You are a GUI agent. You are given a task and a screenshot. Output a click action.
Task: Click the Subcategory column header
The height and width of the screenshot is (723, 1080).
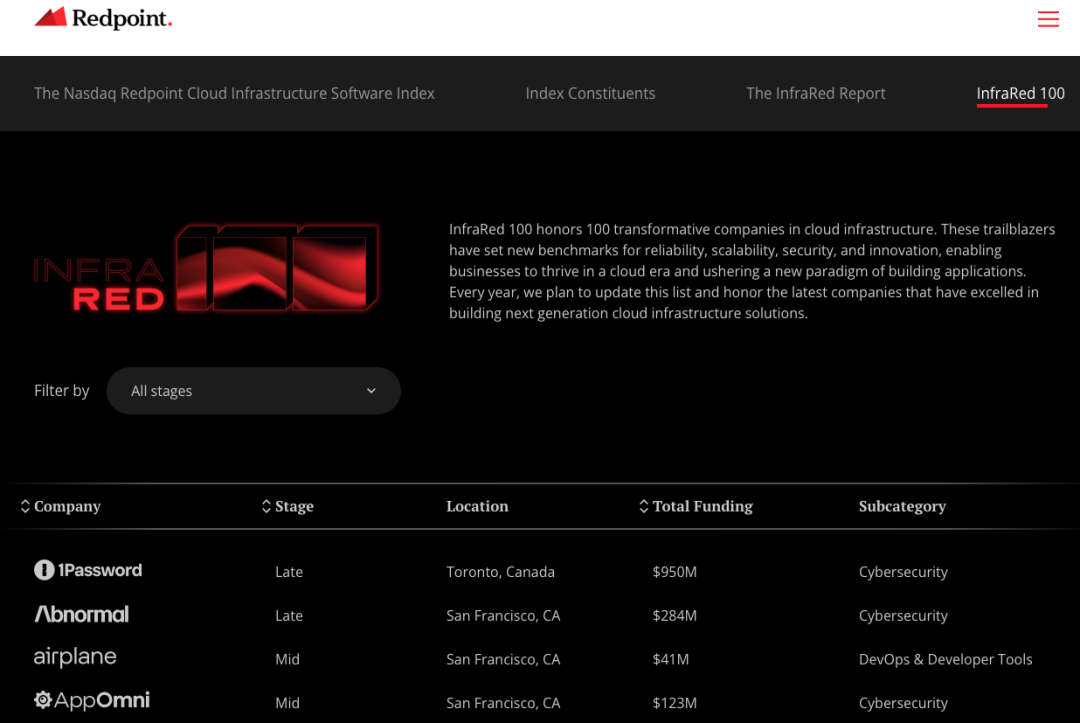click(902, 506)
